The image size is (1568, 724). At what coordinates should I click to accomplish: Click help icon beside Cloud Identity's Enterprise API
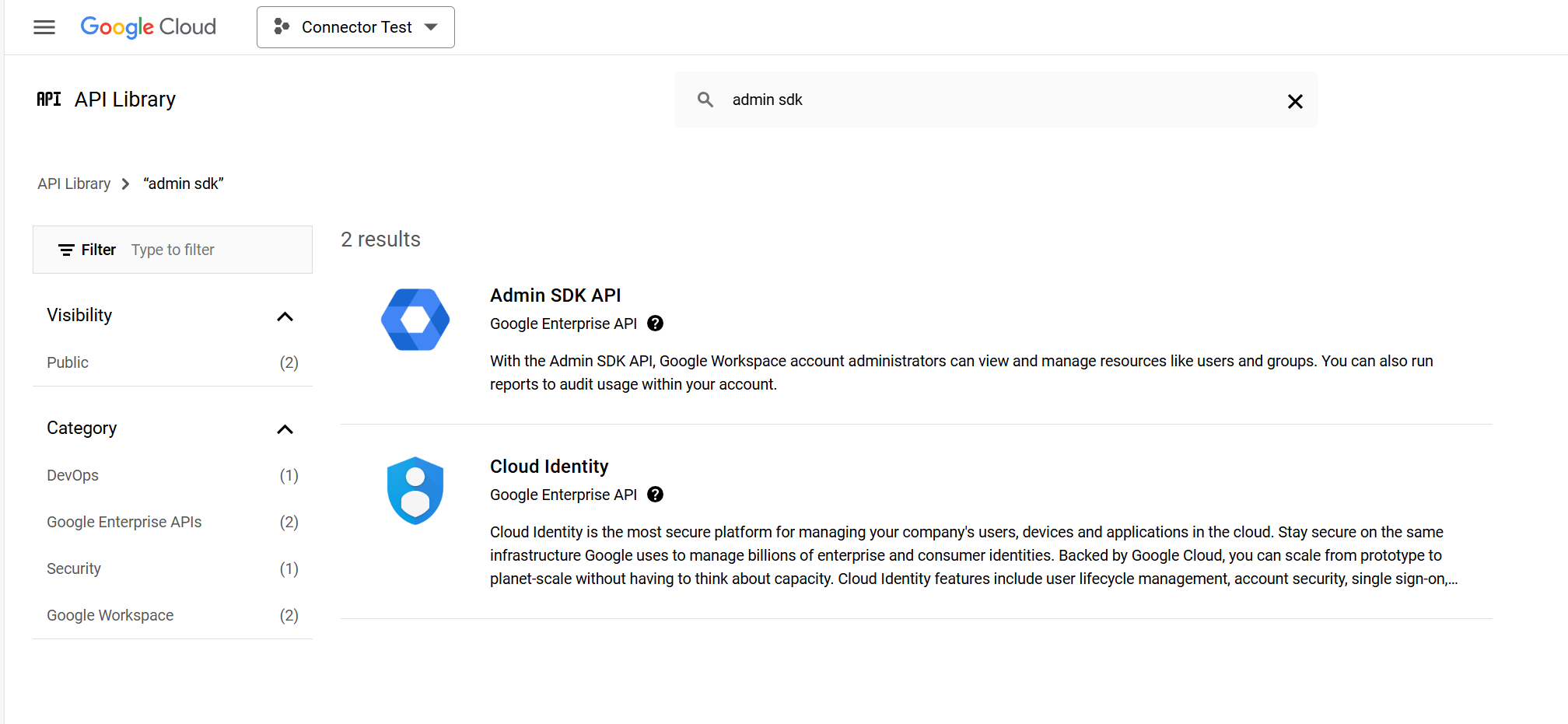pos(656,495)
